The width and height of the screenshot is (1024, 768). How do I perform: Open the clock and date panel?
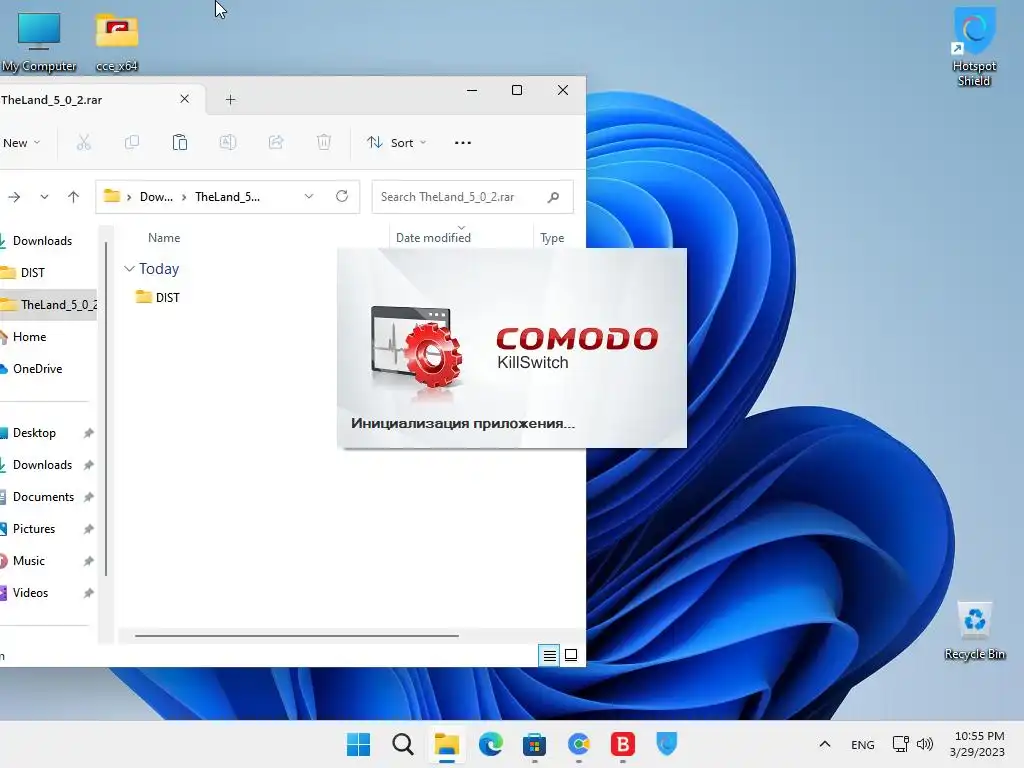point(978,744)
